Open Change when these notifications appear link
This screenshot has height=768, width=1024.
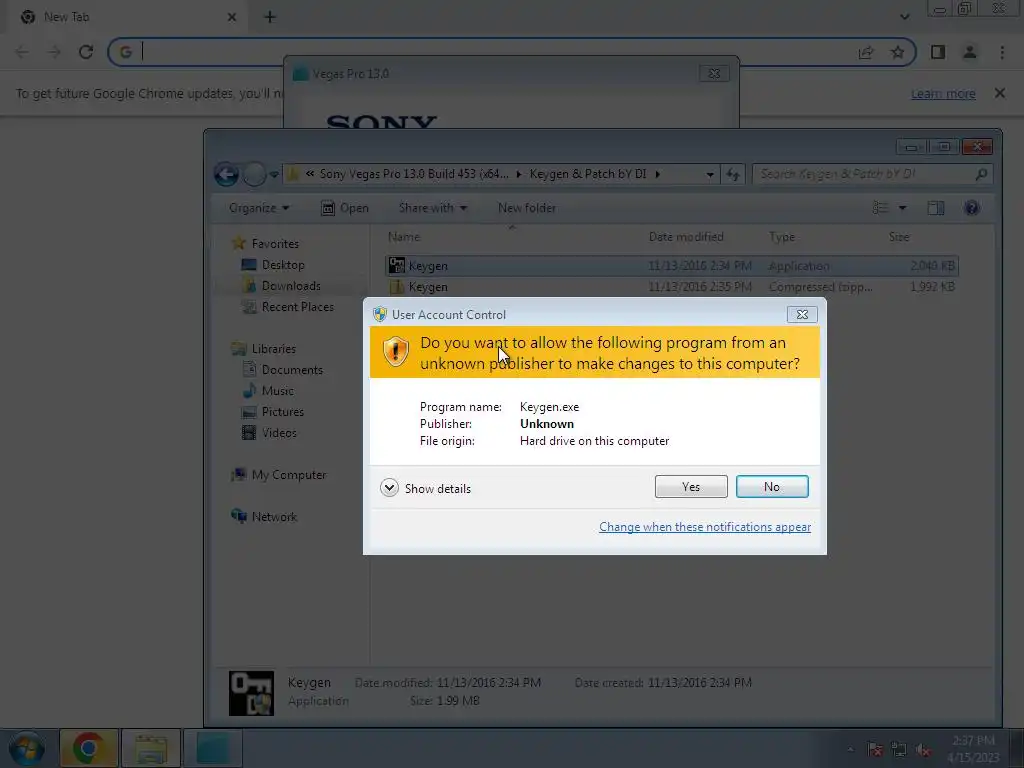705,527
